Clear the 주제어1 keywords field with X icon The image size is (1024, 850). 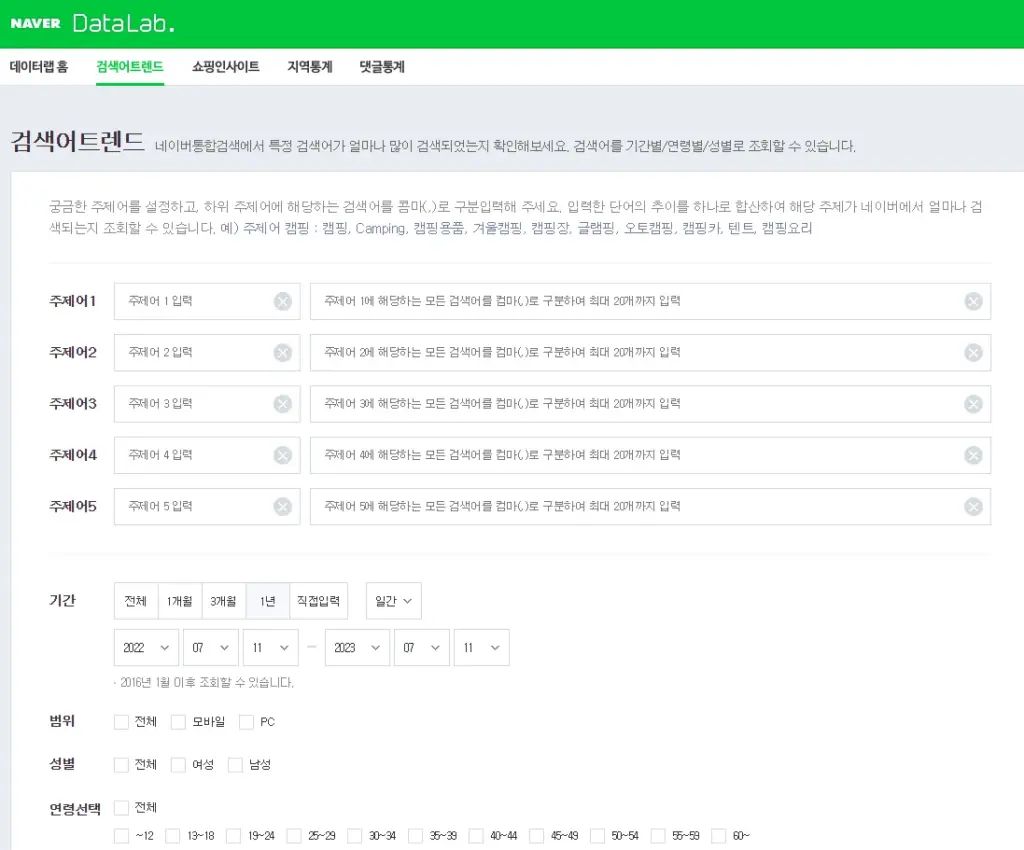click(973, 302)
